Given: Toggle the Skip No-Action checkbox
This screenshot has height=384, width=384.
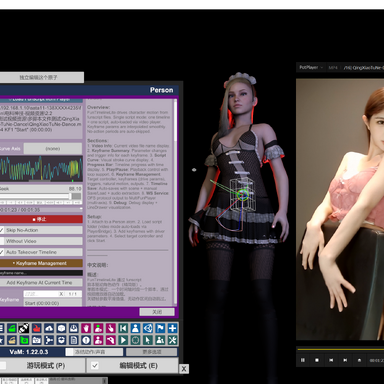Looking at the screenshot, I should click(2, 230).
